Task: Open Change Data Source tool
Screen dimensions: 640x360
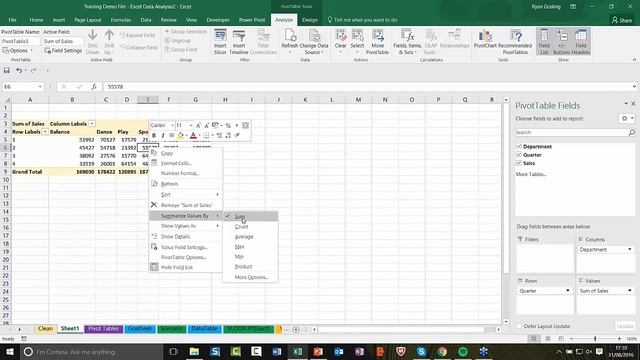Action: coord(313,42)
